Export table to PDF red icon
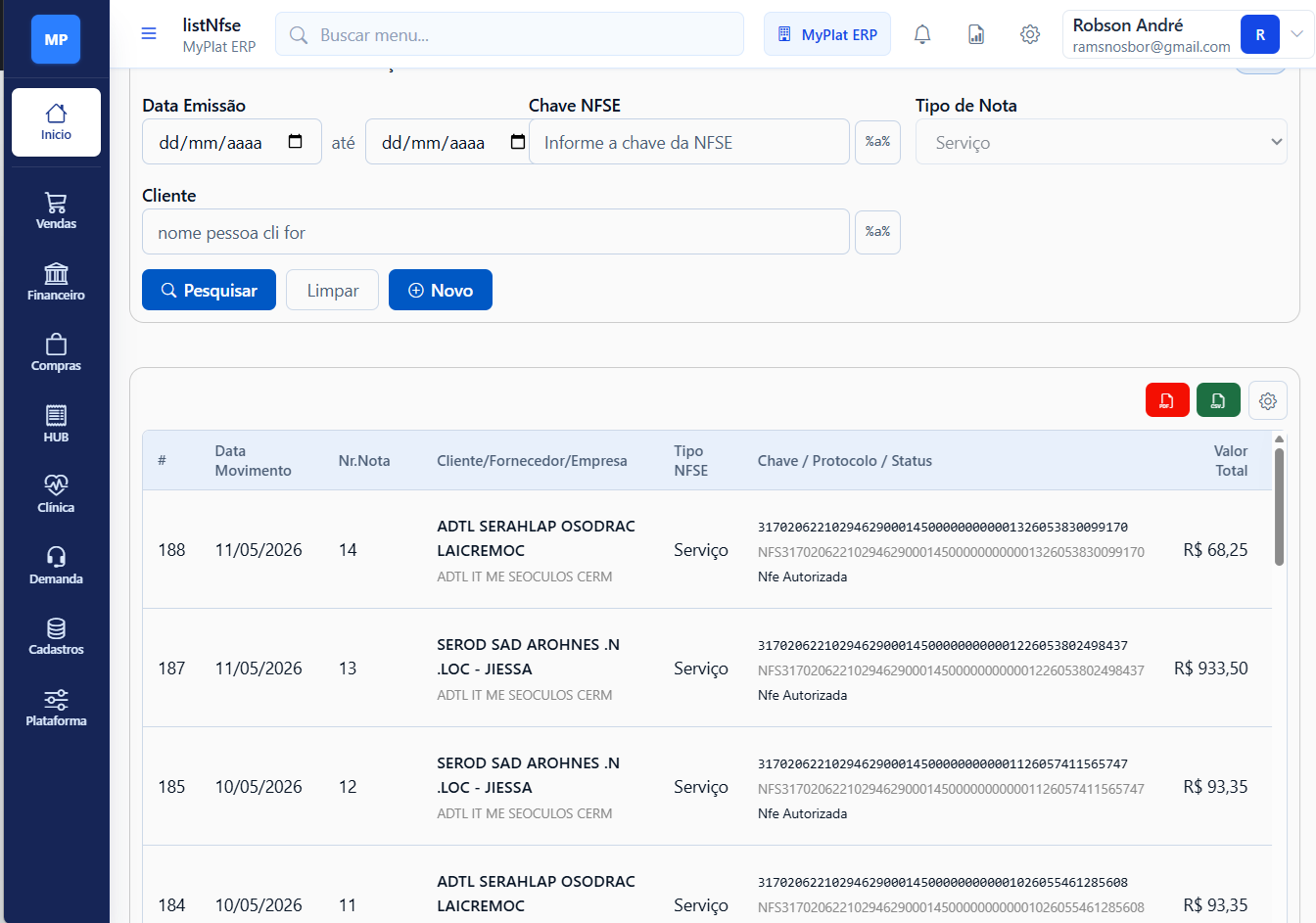The height and width of the screenshot is (923, 1316). coord(1167,400)
